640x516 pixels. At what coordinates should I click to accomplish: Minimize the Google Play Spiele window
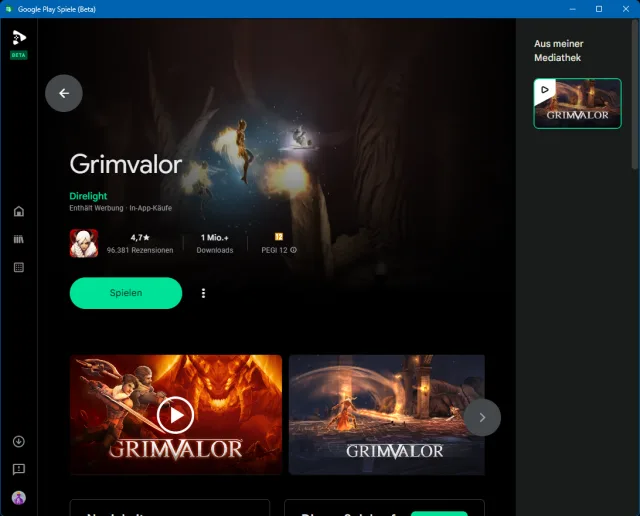pos(573,9)
